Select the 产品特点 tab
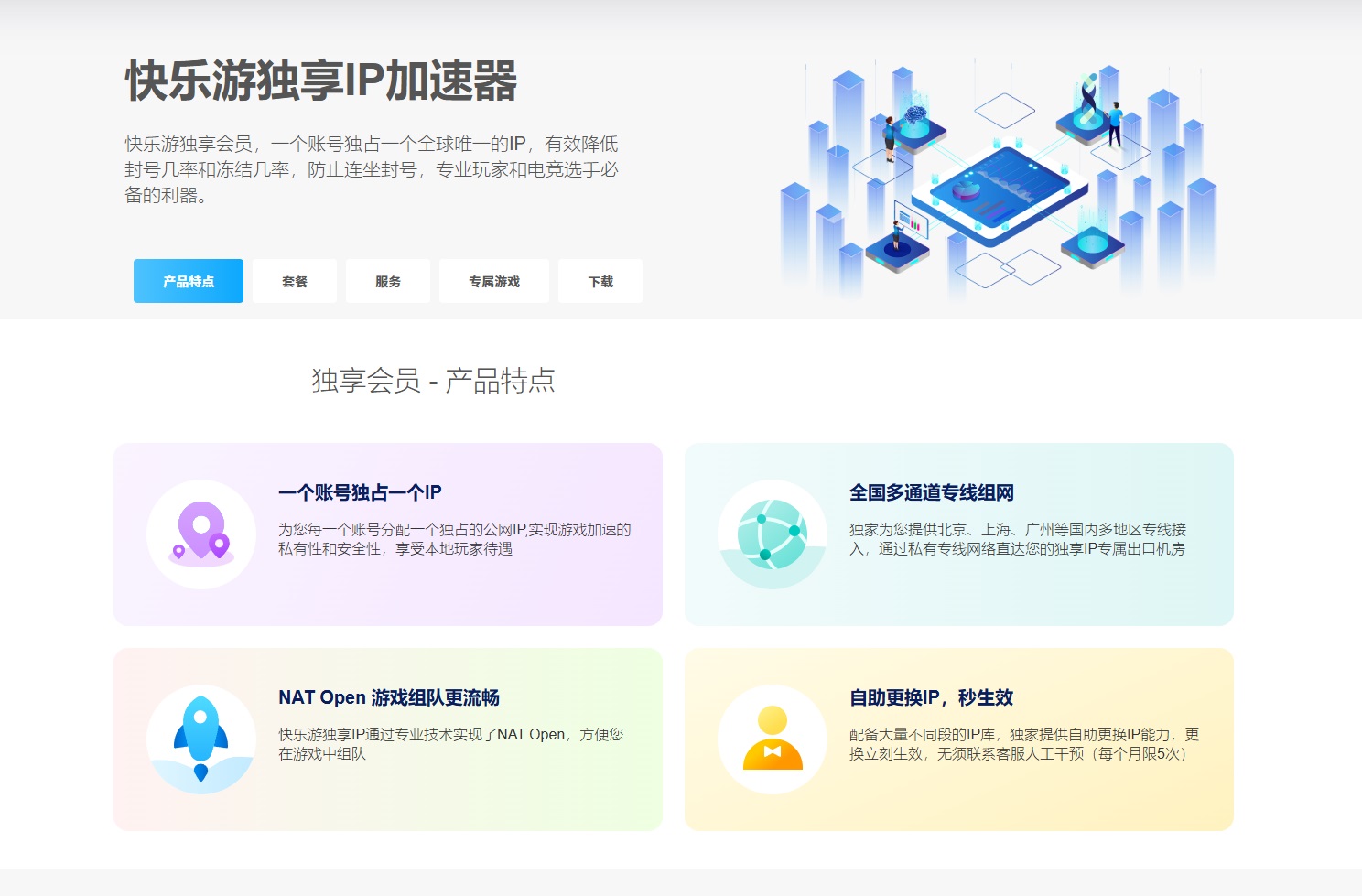The image size is (1362, 896). 189,281
